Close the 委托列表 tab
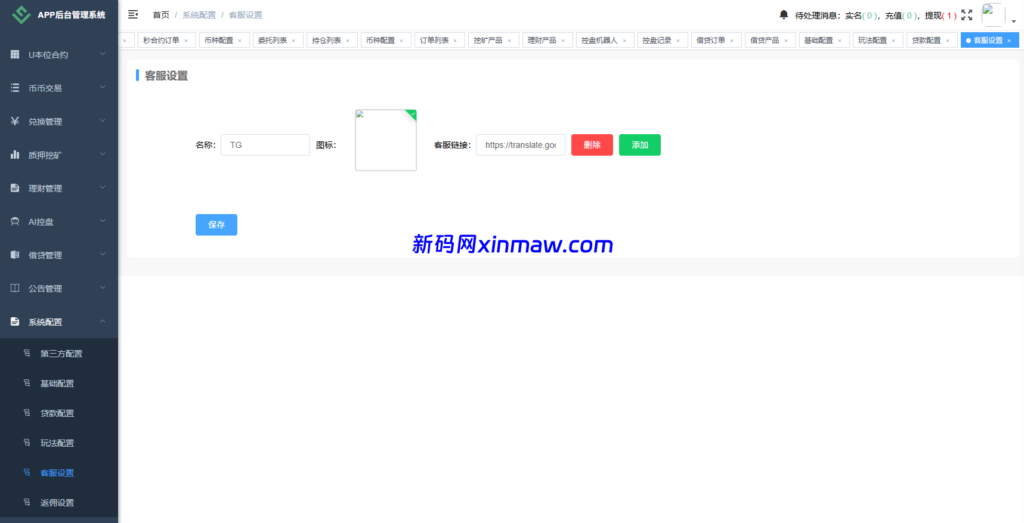 [293, 40]
